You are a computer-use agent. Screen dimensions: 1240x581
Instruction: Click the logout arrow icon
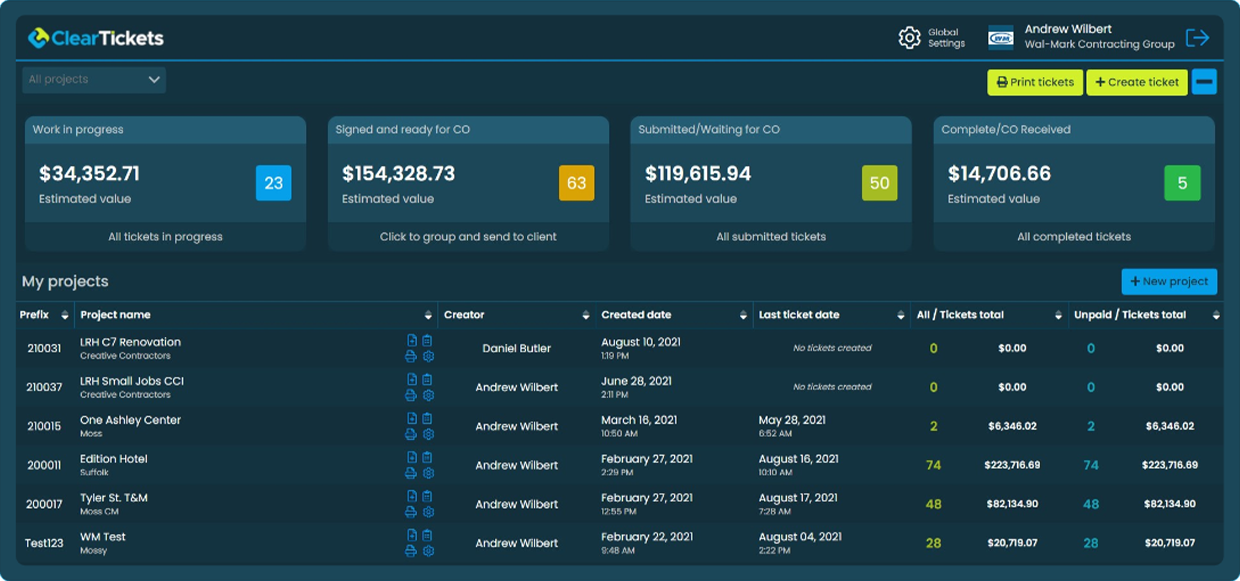click(1197, 38)
